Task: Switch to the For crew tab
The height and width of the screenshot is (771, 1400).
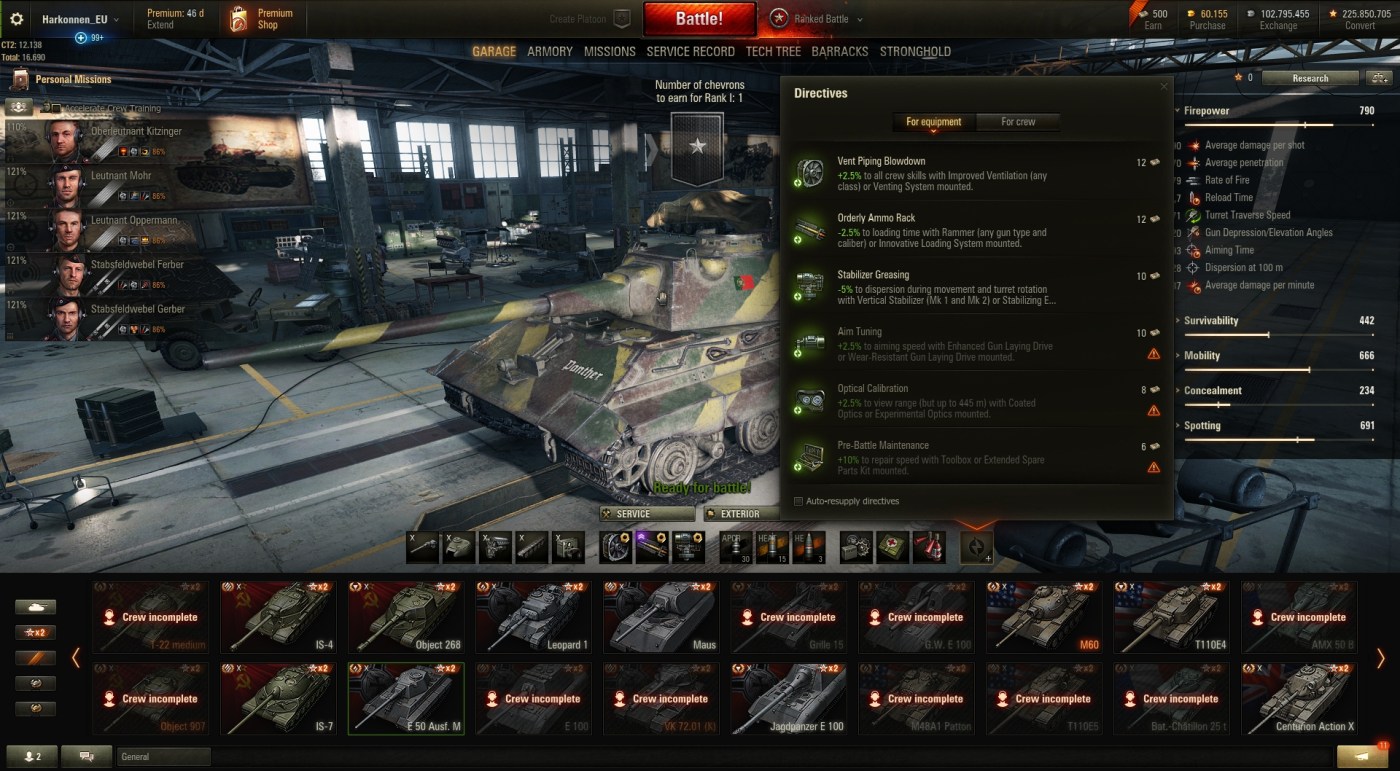Action: 1018,122
